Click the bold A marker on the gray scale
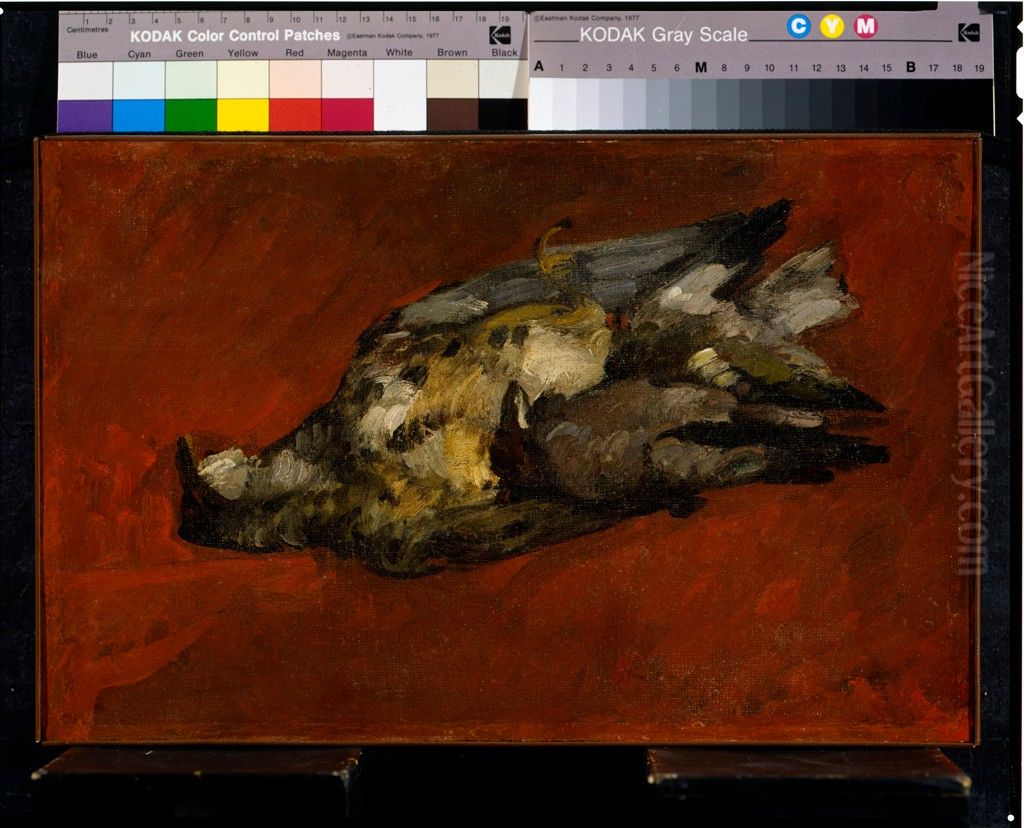The height and width of the screenshot is (828, 1024). coord(537,65)
